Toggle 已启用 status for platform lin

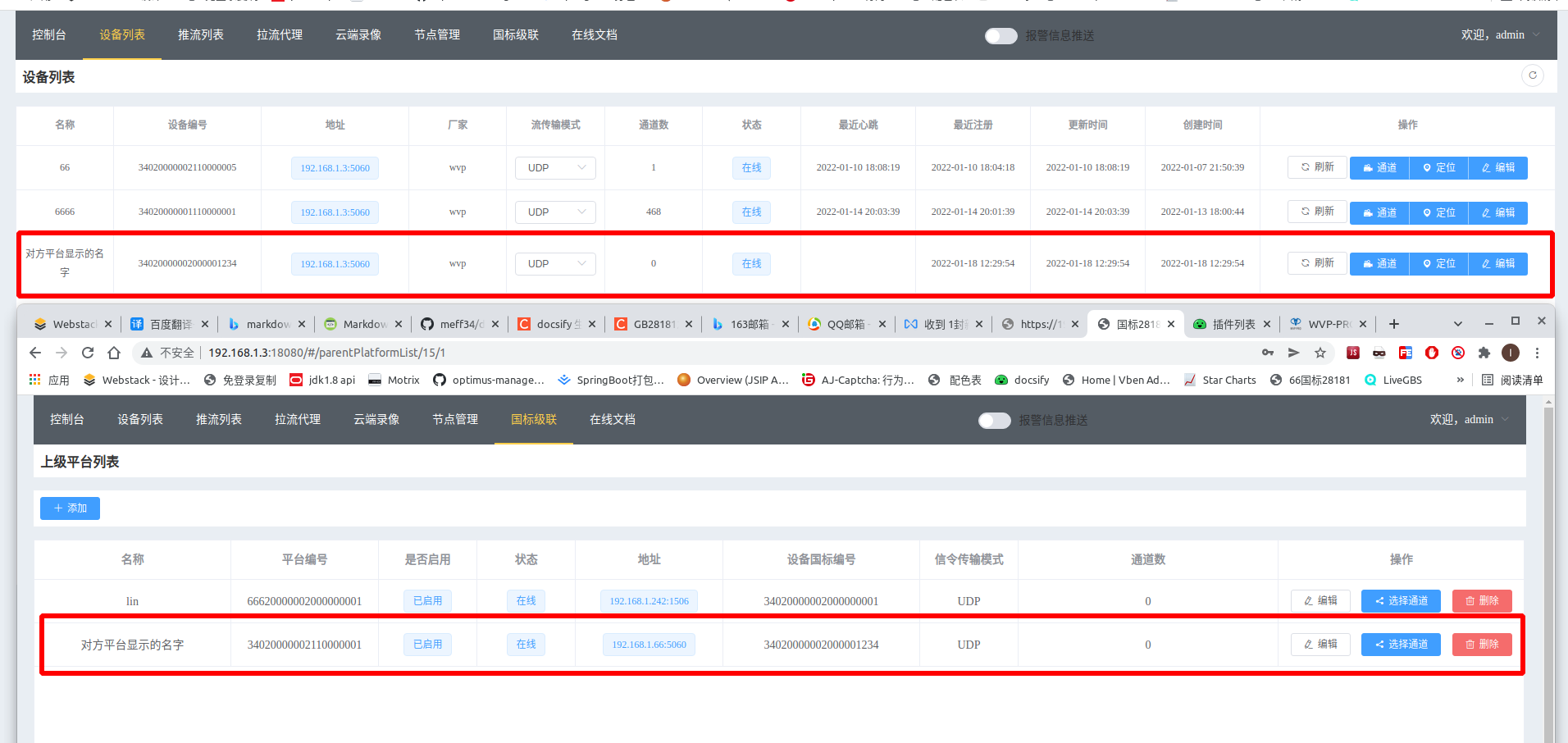427,601
